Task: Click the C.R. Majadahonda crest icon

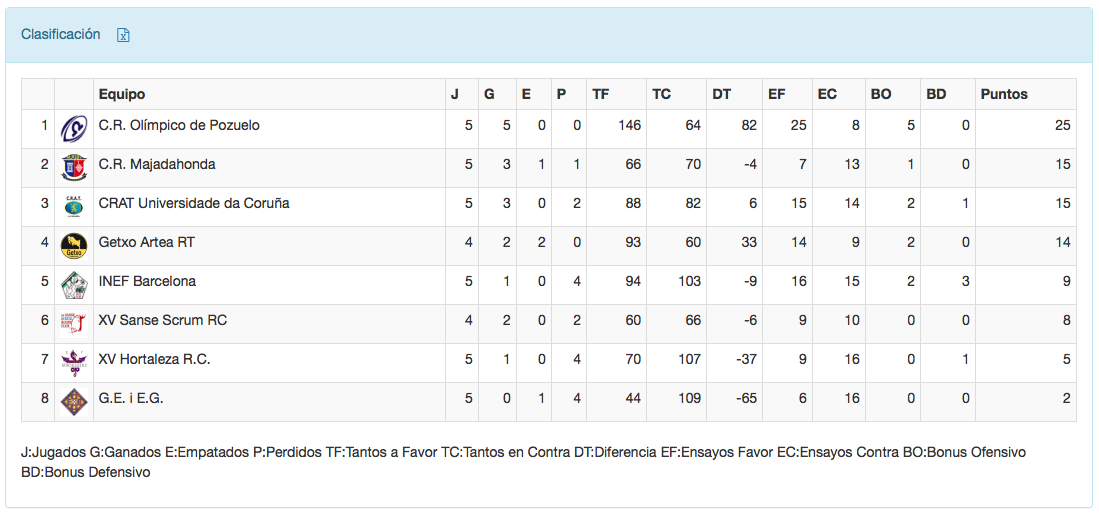Action: (74, 167)
